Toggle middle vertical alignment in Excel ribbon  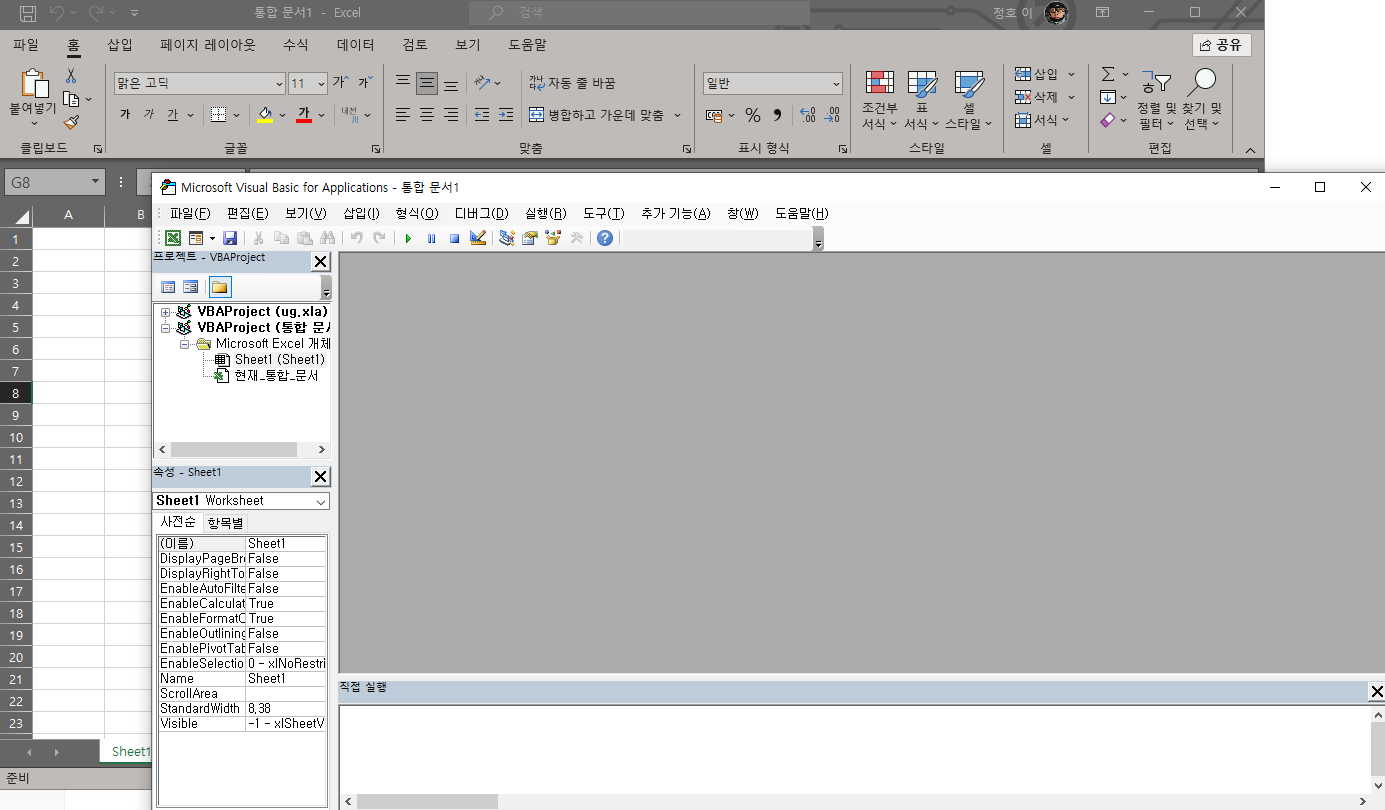(x=427, y=83)
